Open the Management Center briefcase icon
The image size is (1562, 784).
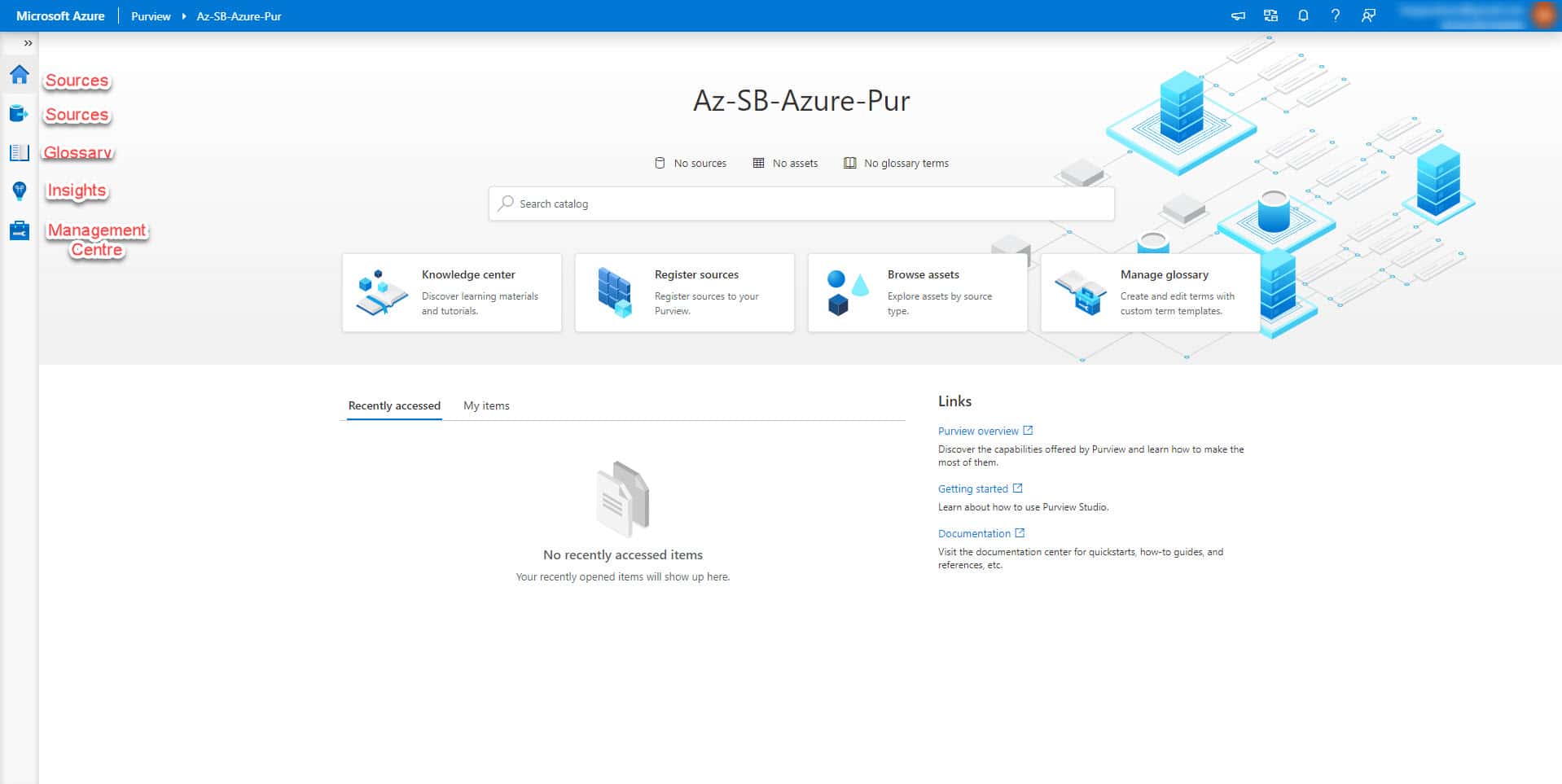click(20, 230)
